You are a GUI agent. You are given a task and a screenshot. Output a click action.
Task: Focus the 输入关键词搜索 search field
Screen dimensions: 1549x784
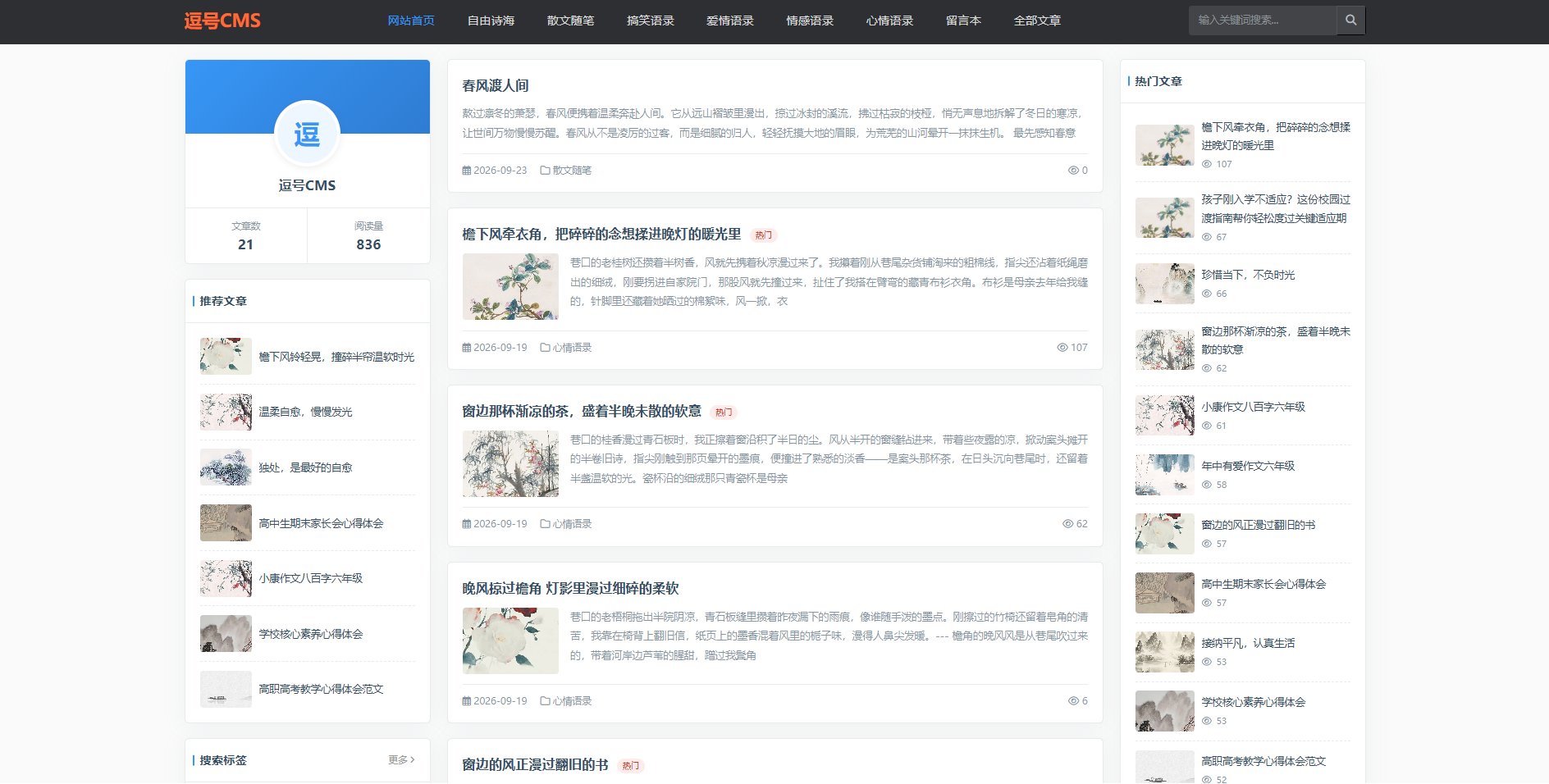1262,21
